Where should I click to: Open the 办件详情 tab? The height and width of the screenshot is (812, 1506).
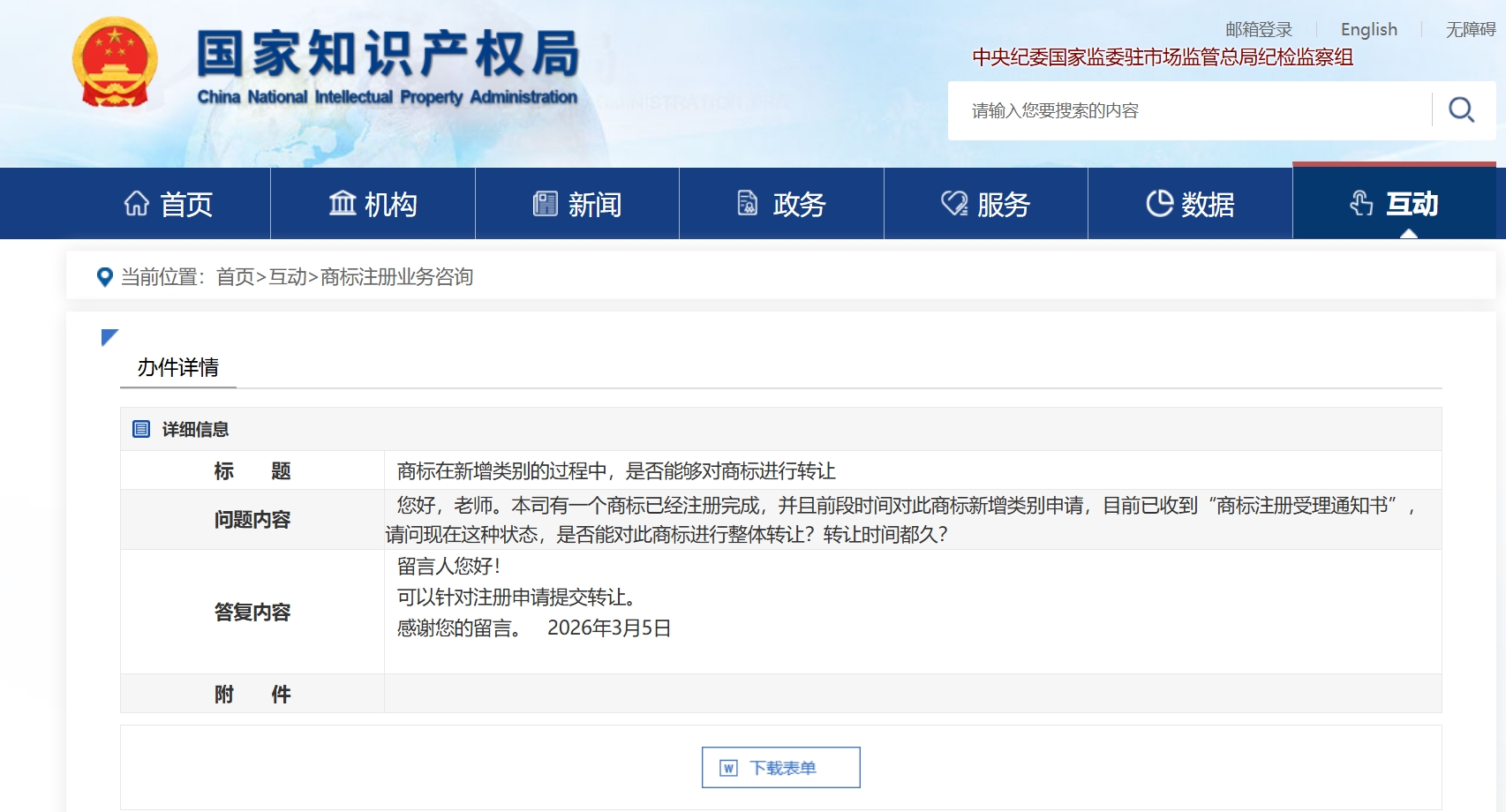pos(178,367)
